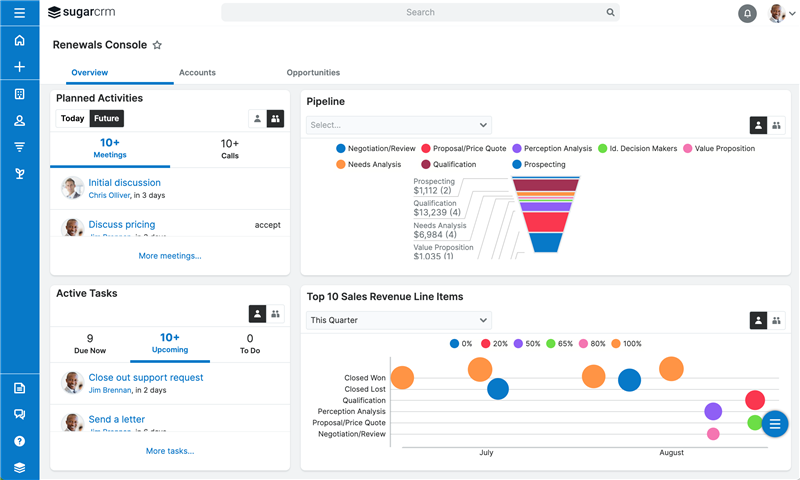
Task: Expand the Pipeline Select dropdown
Action: tap(398, 125)
